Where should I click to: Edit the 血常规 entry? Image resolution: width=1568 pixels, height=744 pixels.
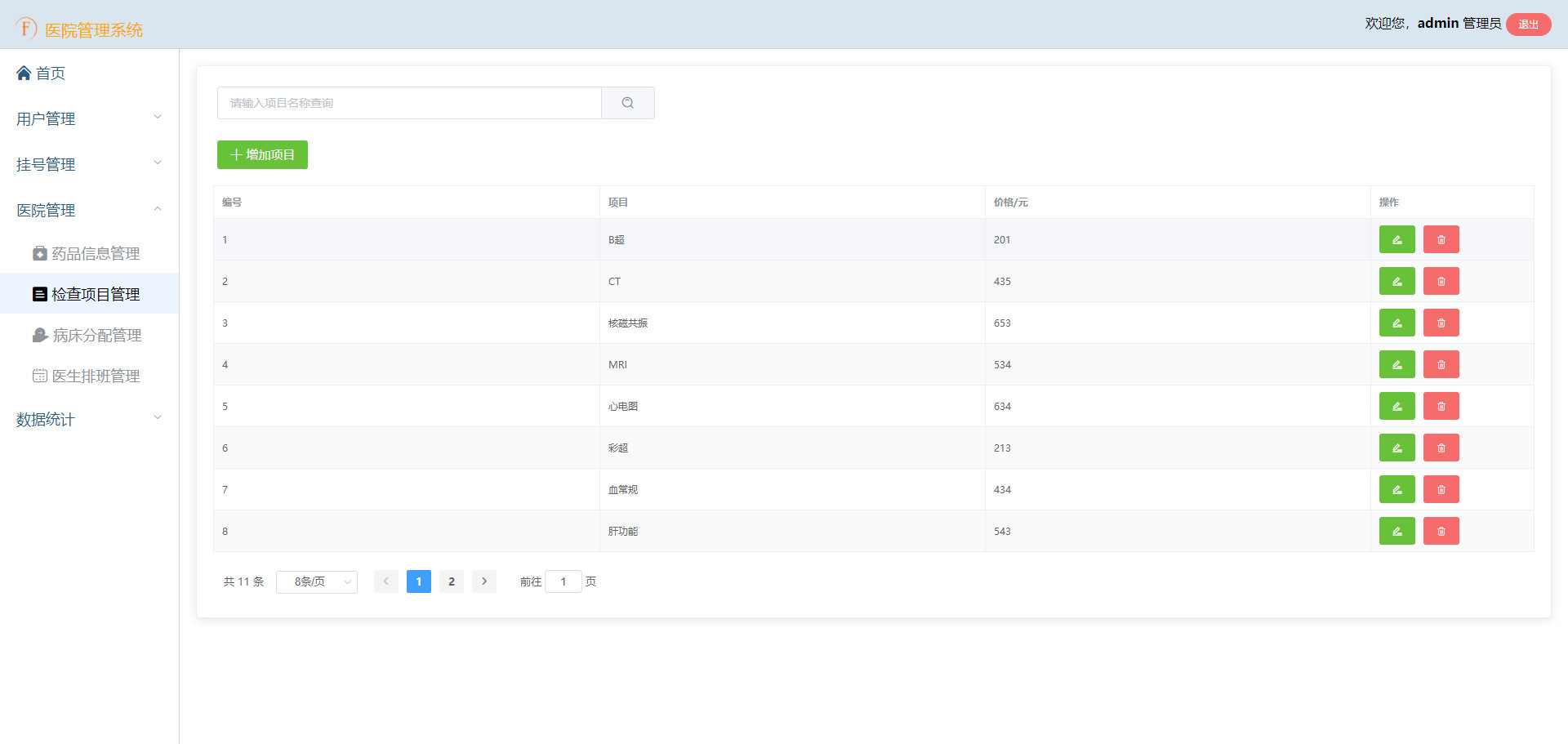tap(1396, 489)
